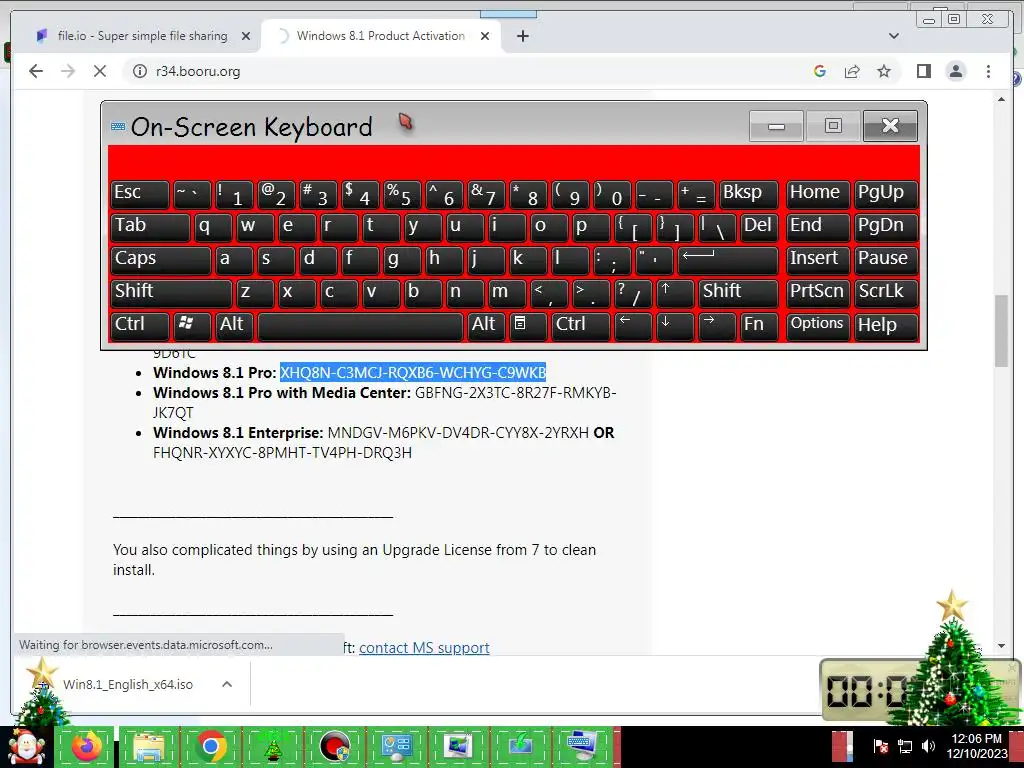The image size is (1024, 768).
Task: Click the Enter key on On-Screen Keyboard
Action: coord(728,260)
